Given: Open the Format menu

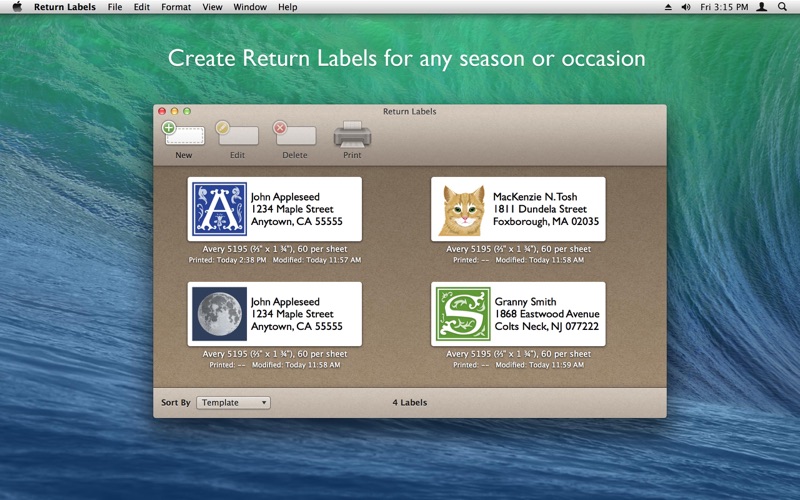Looking at the screenshot, I should [176, 7].
